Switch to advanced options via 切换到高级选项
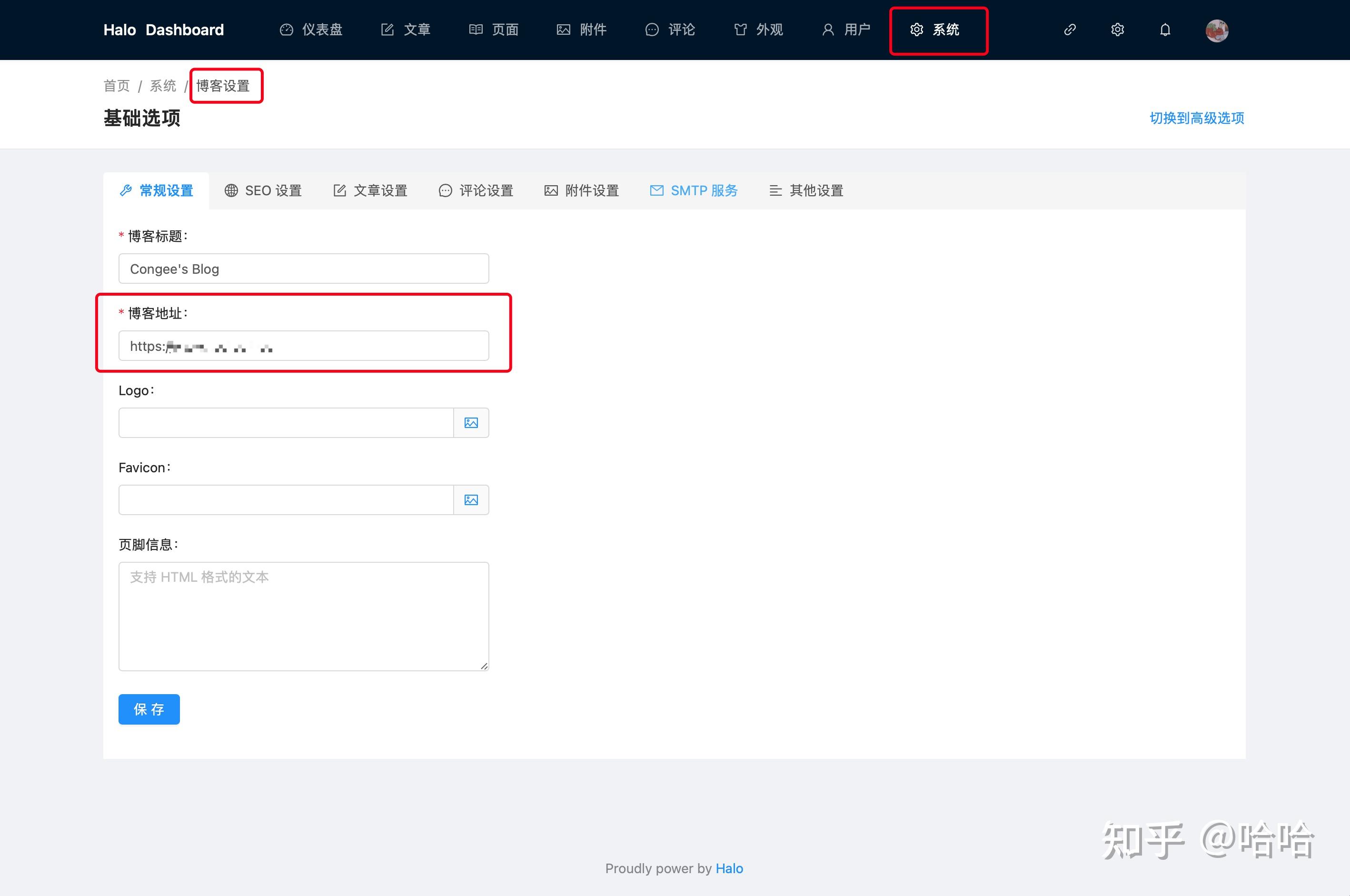The width and height of the screenshot is (1350, 896). (x=1197, y=118)
